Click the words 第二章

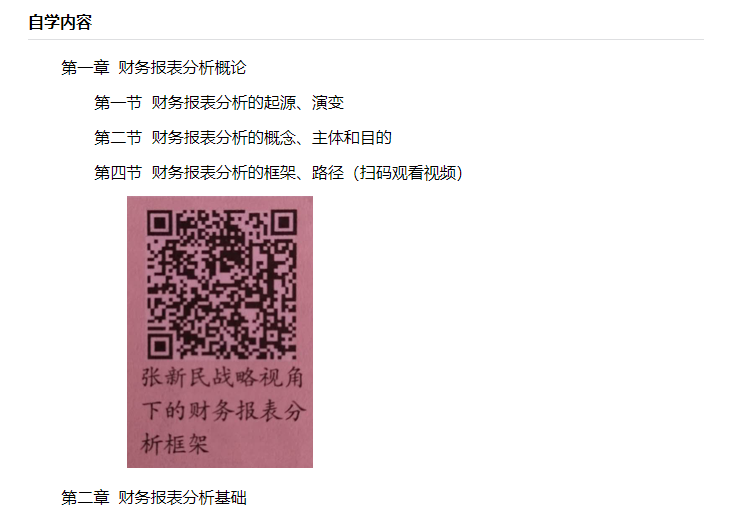pos(85,497)
